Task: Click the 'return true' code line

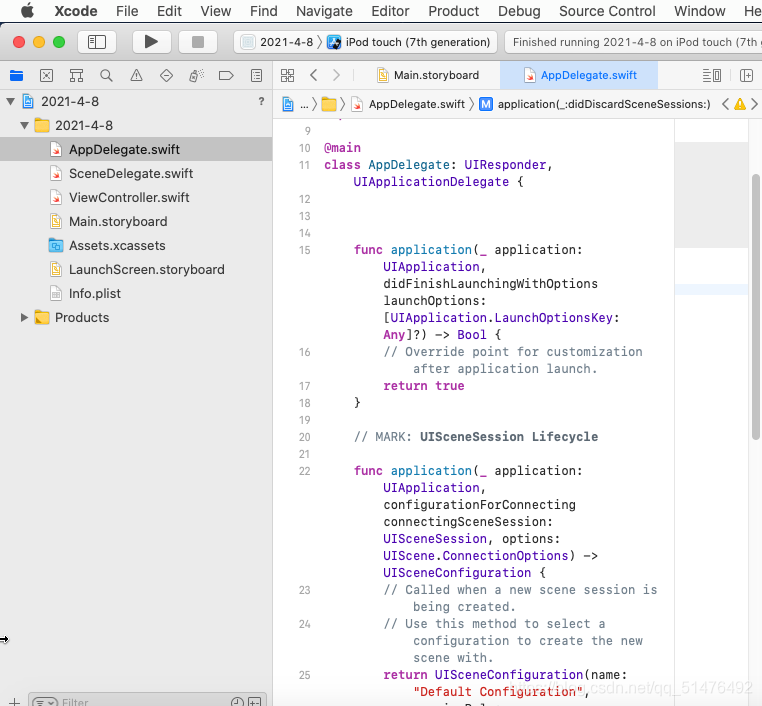Action: click(x=424, y=386)
